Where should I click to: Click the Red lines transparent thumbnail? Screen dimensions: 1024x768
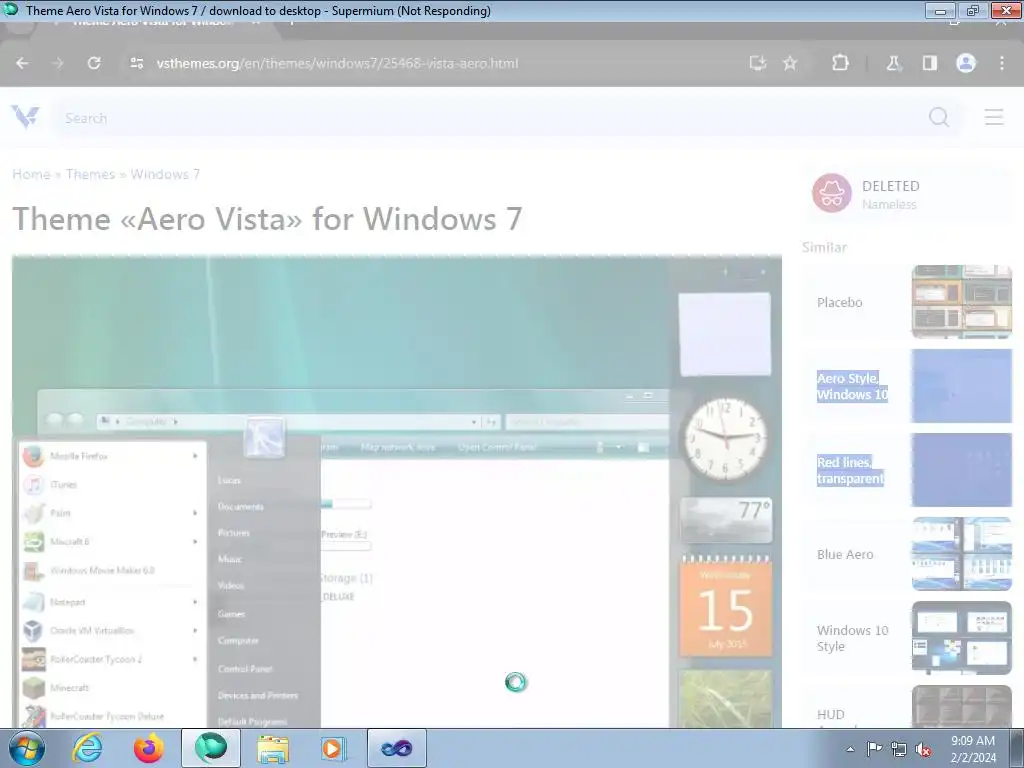961,470
